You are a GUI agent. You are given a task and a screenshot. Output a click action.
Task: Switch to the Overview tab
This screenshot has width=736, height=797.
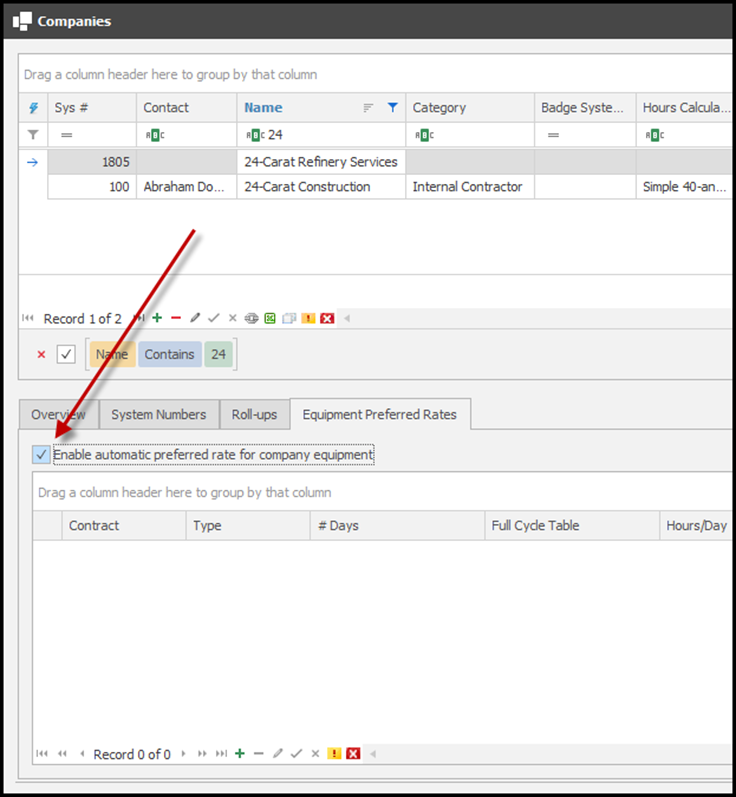click(x=58, y=414)
